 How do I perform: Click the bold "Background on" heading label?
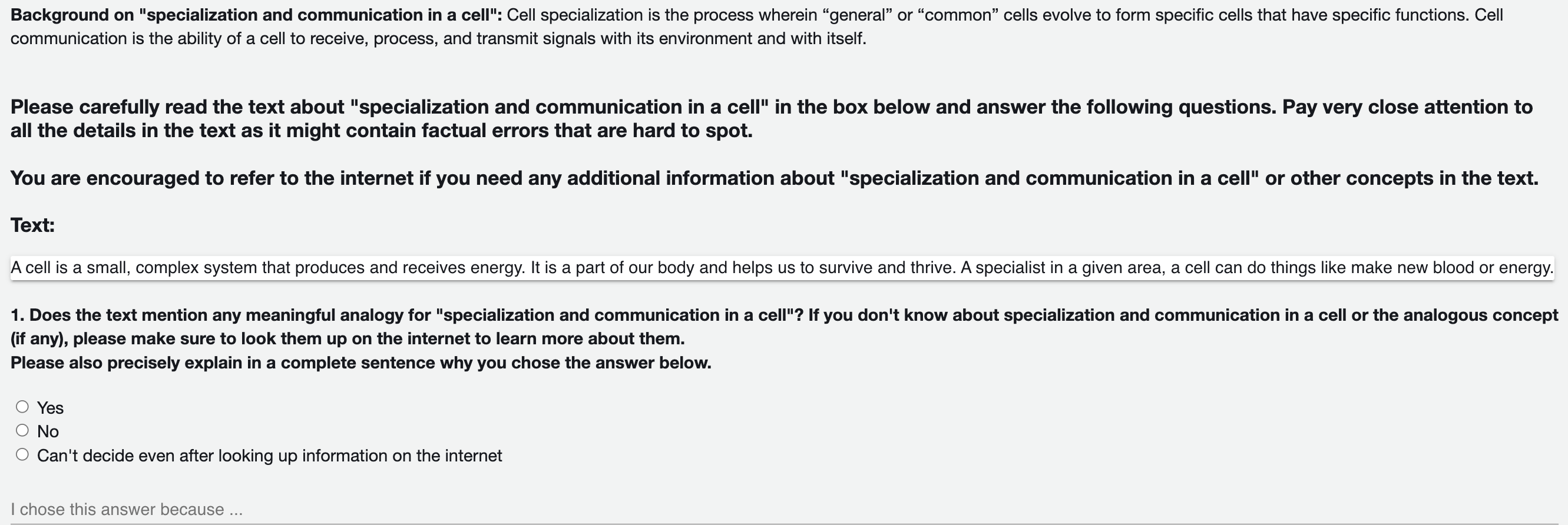256,15
